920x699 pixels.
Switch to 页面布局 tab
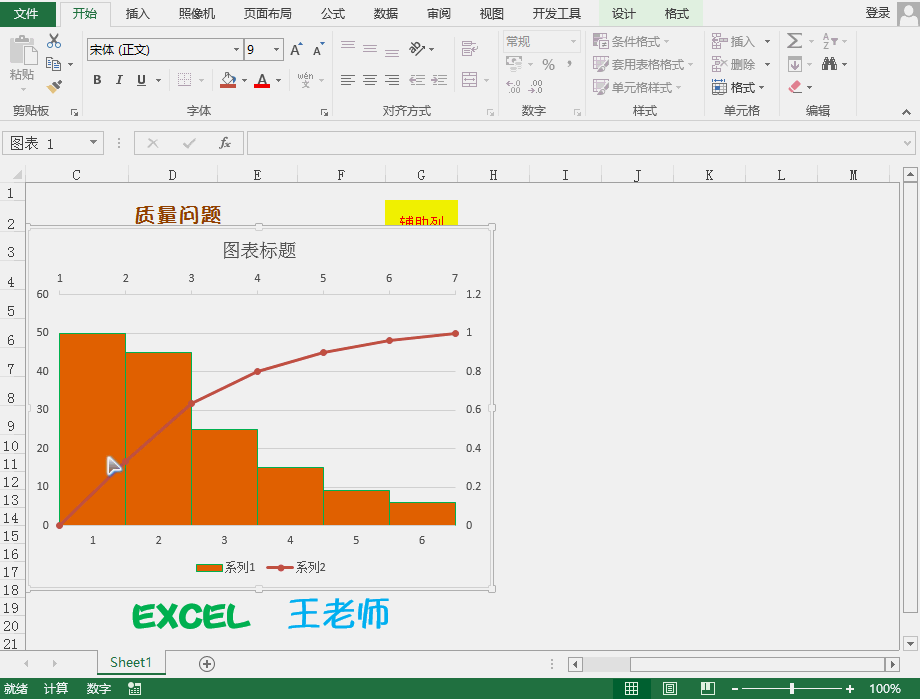[268, 13]
